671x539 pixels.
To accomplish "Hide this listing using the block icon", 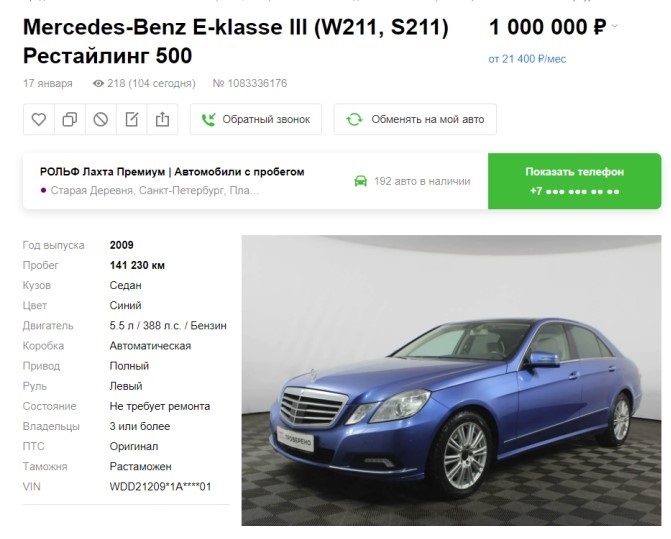I will [x=101, y=119].
